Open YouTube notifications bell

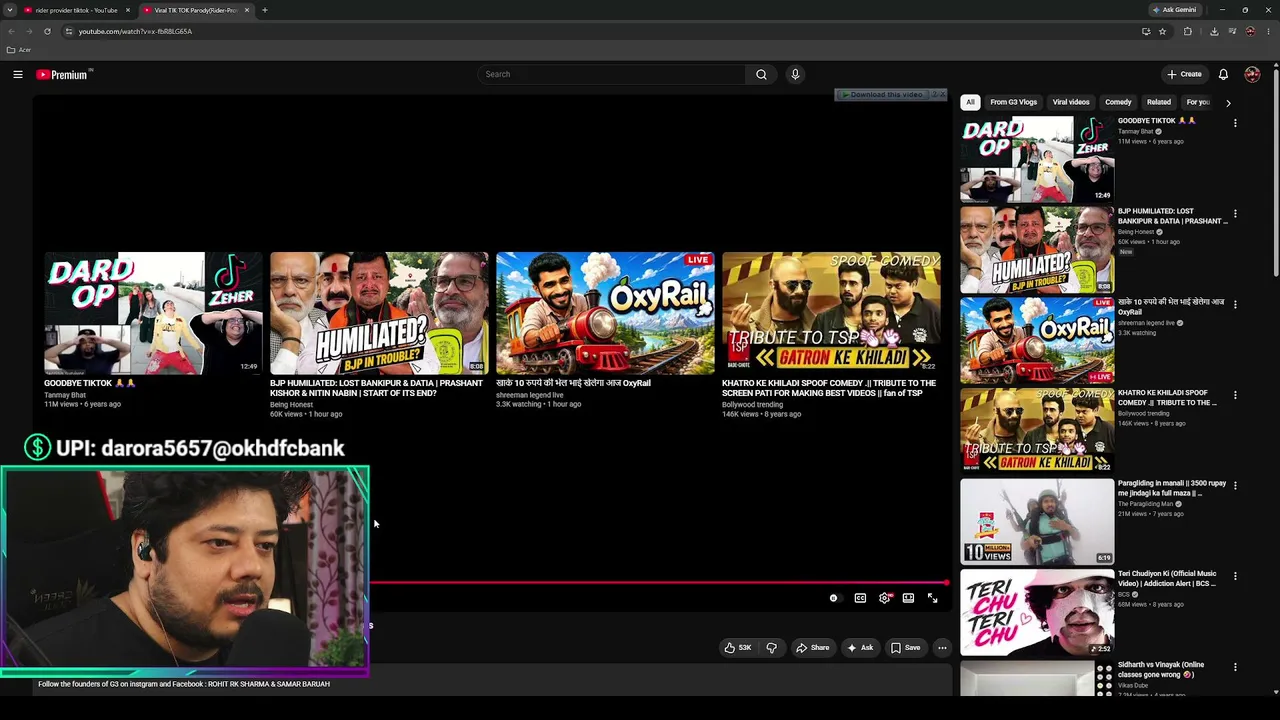[1223, 74]
